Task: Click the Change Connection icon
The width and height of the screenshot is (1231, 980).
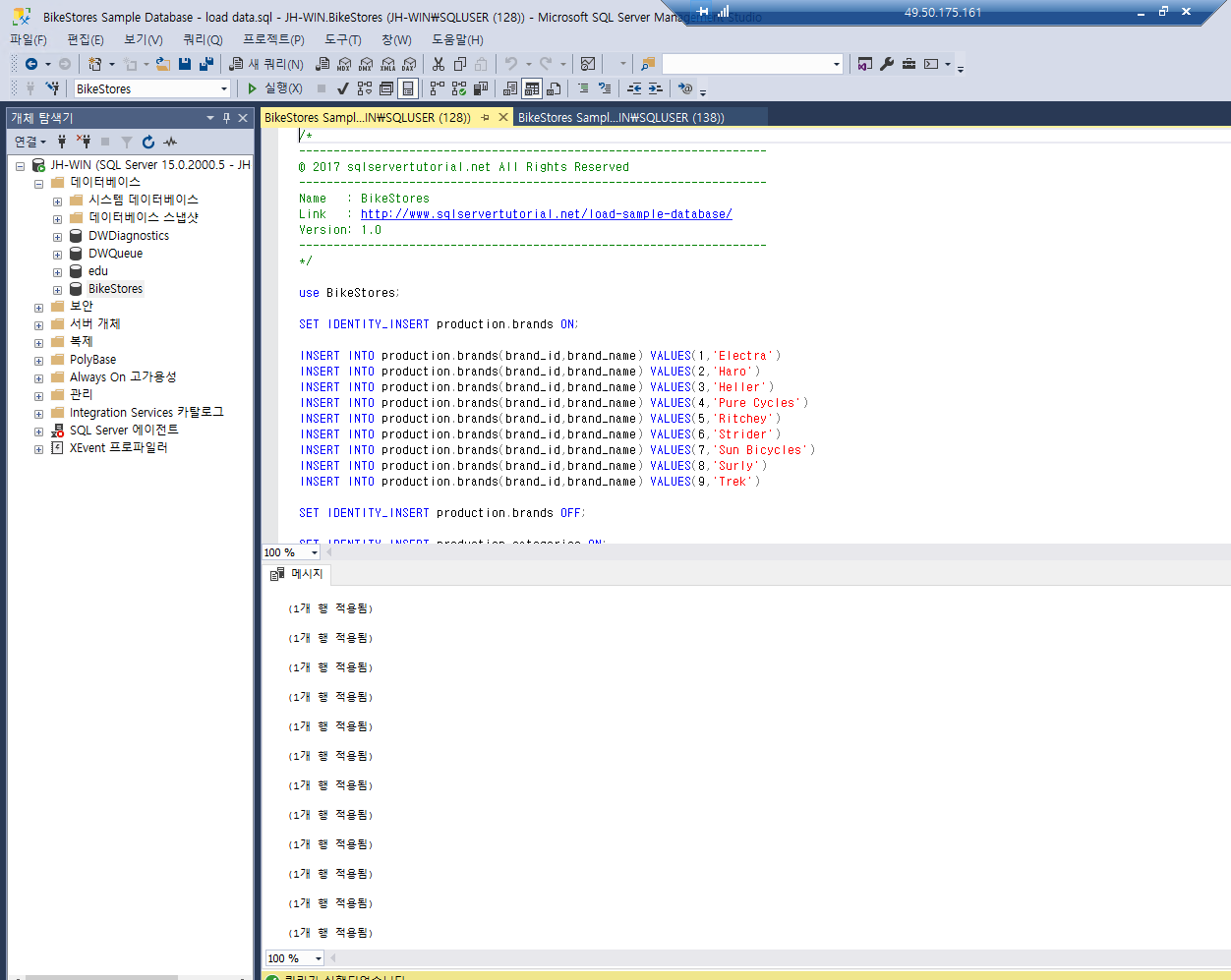Action: tap(53, 88)
